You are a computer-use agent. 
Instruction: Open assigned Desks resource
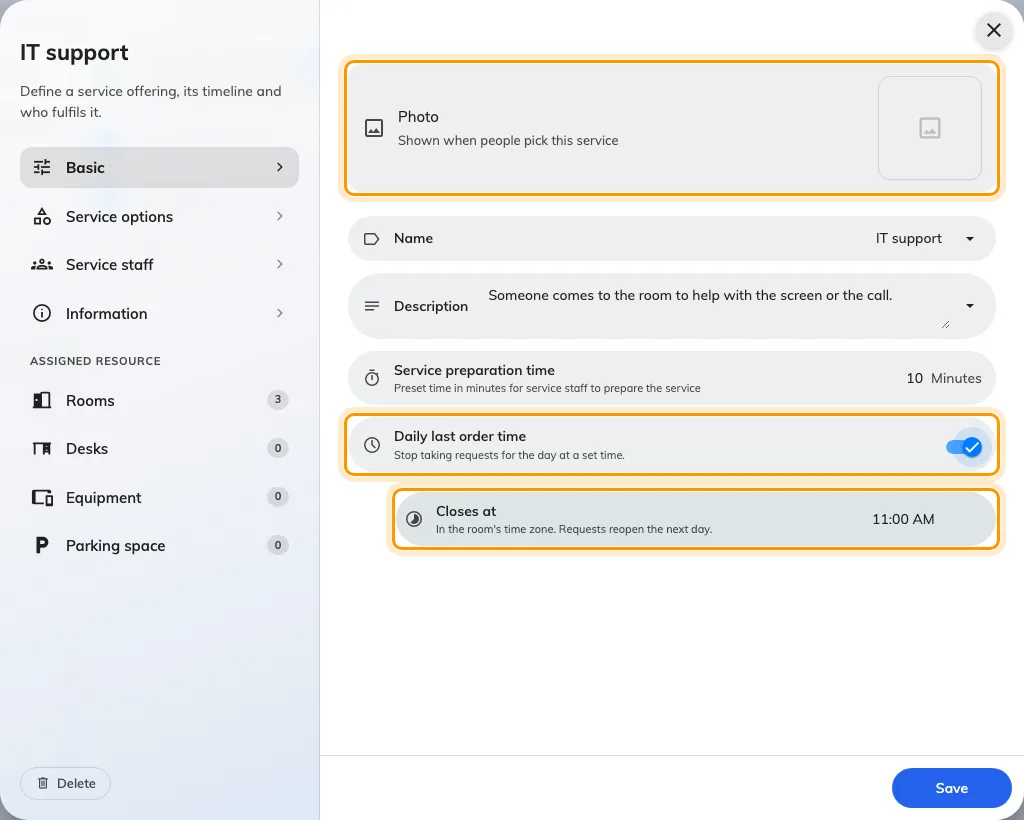pos(159,449)
